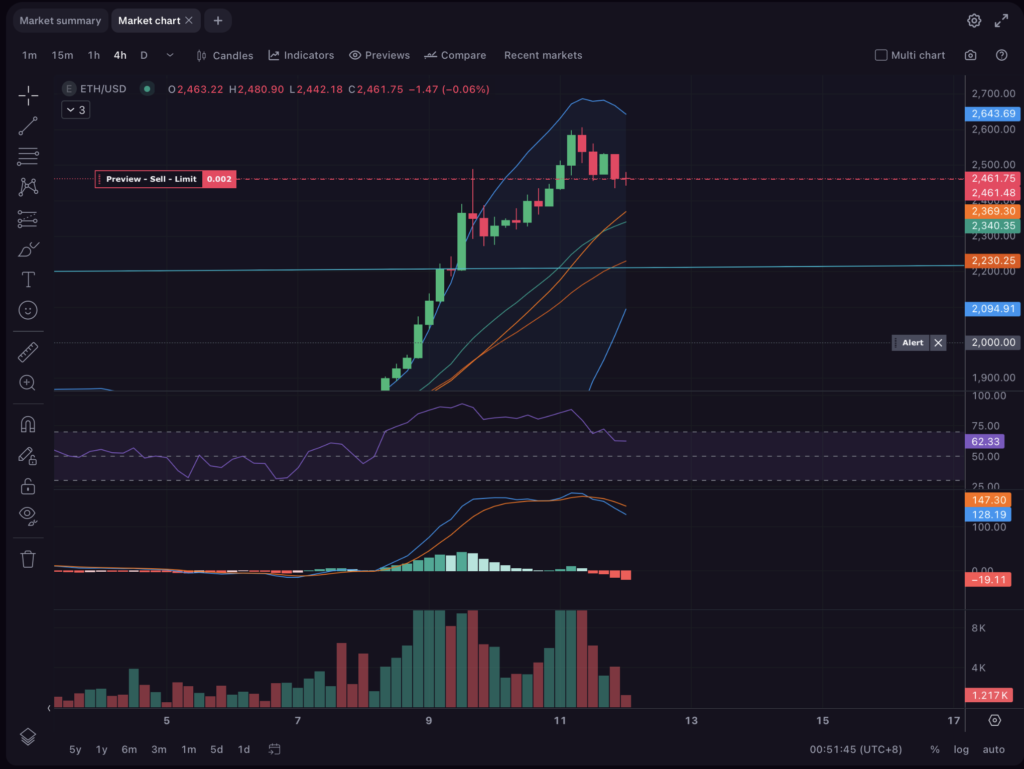Open the emoji sticker tool

point(27,310)
